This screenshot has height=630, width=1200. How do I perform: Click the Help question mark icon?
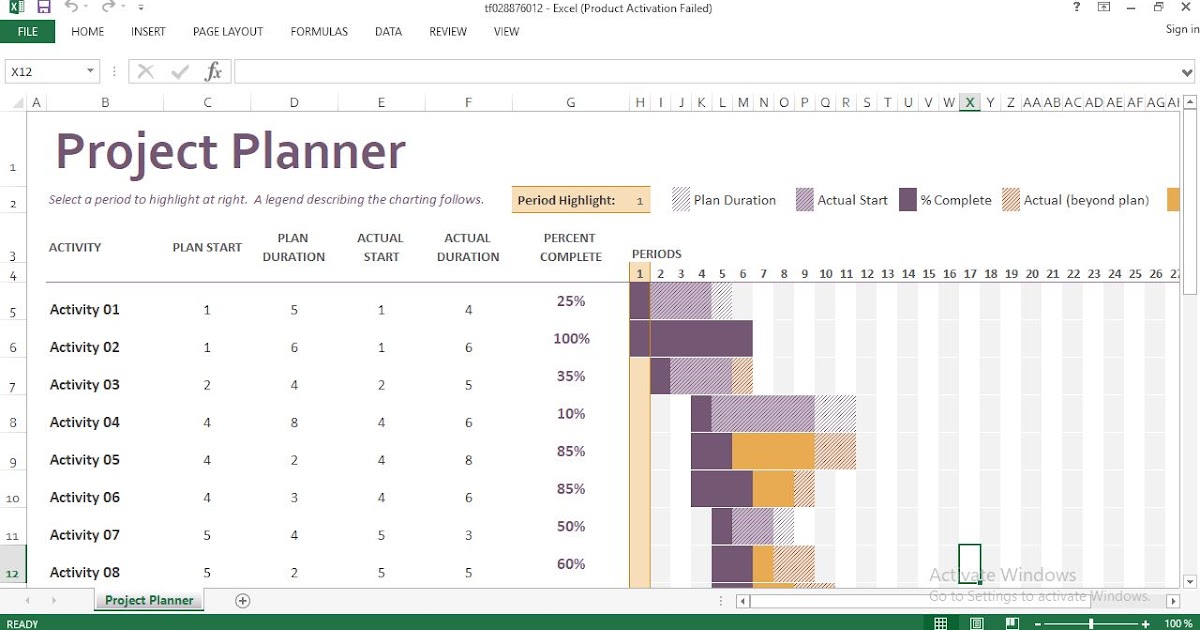(1075, 8)
